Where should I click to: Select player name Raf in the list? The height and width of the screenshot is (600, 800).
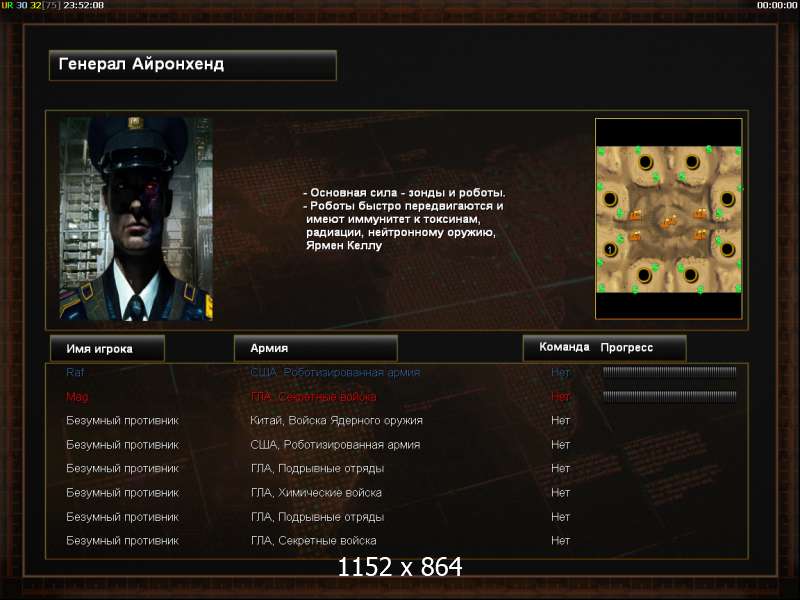[74, 372]
